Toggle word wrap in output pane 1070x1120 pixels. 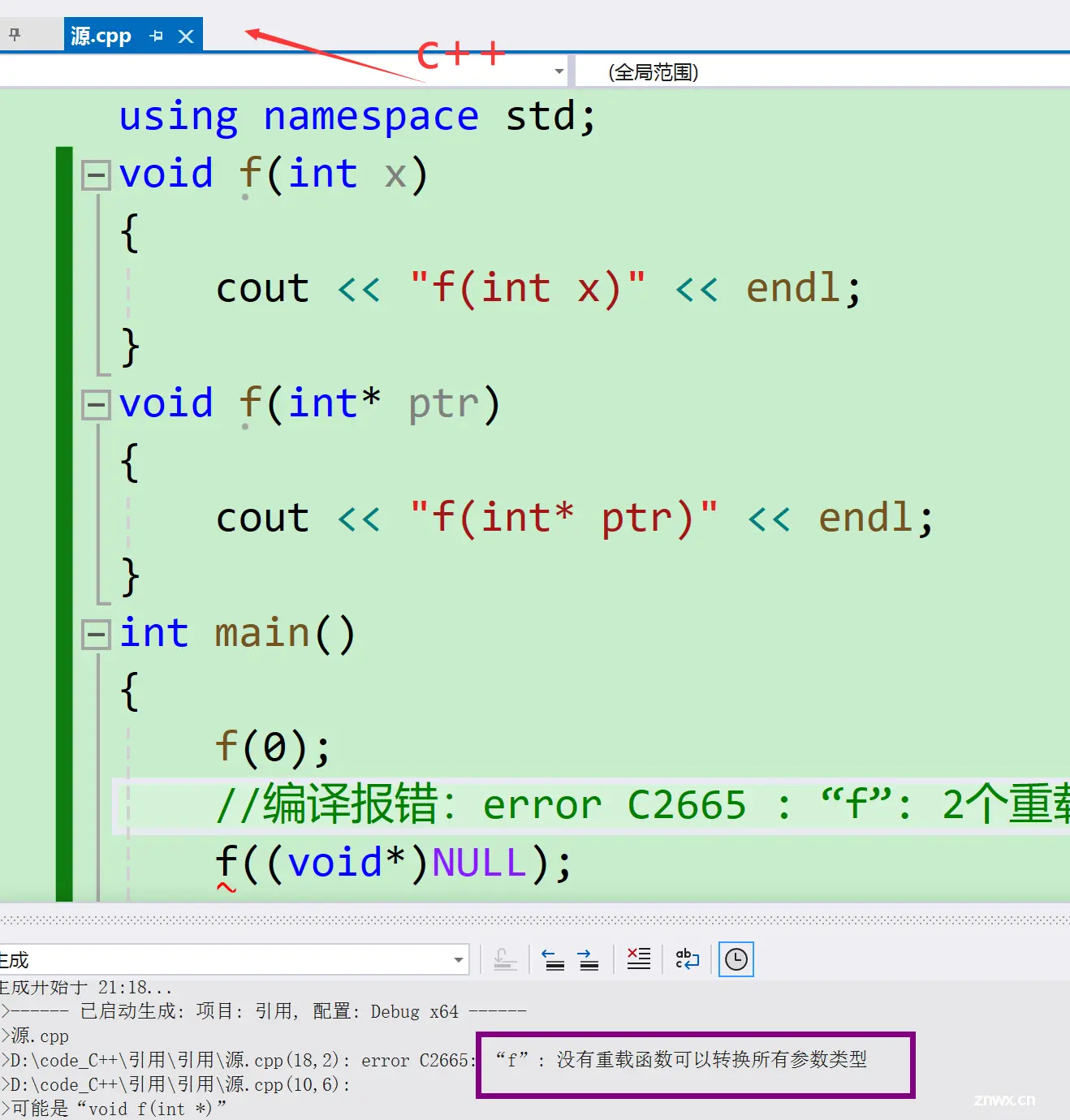[x=687, y=959]
